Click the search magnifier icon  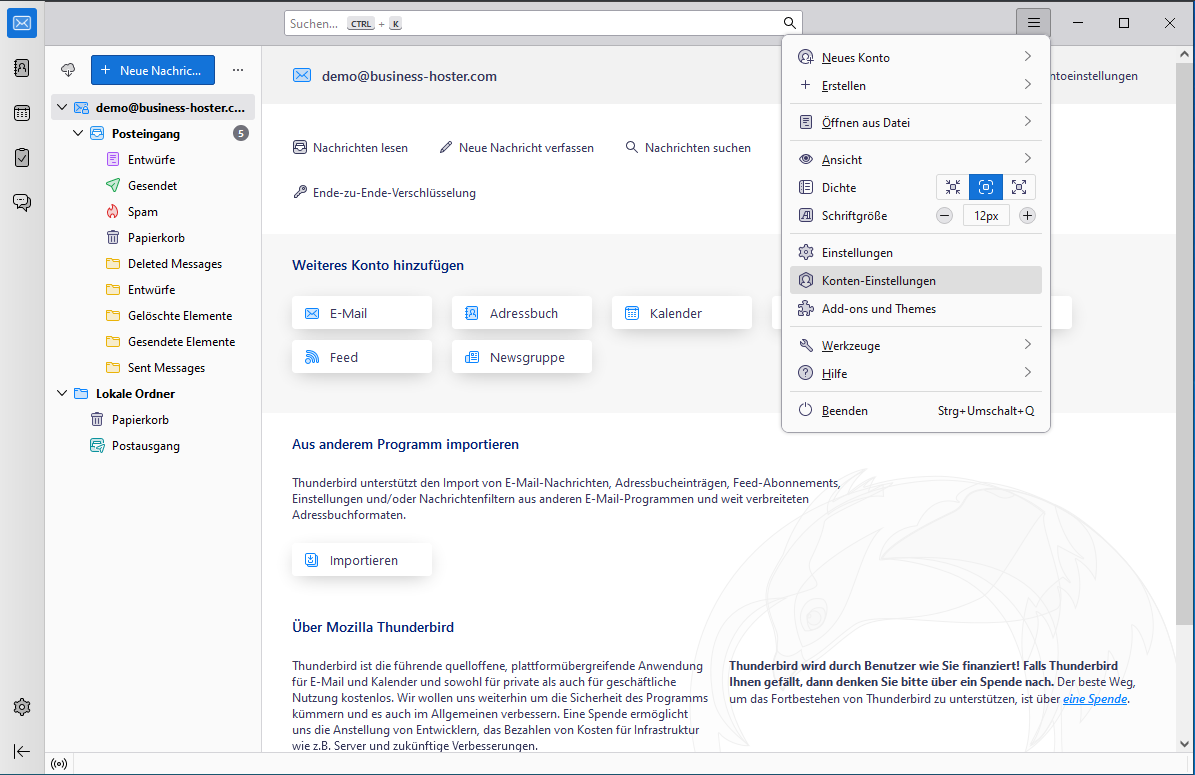pos(790,24)
